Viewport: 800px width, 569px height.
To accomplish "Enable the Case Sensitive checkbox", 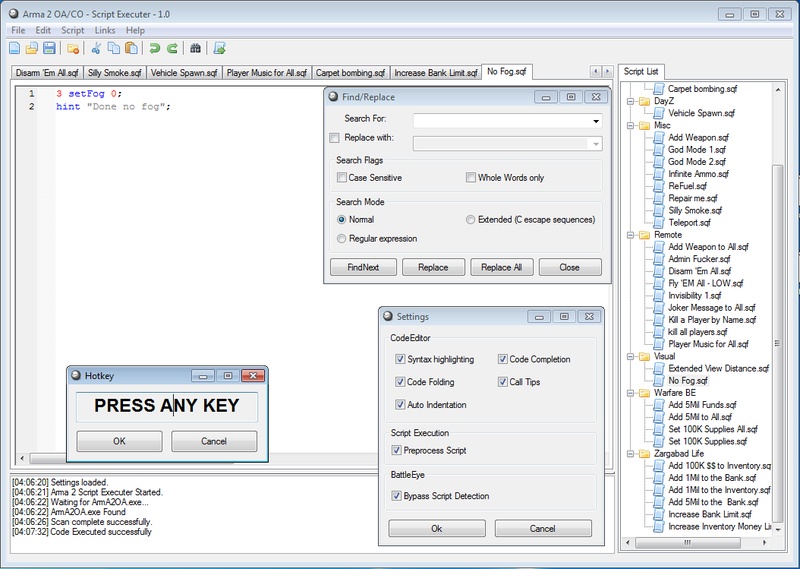I will tap(342, 178).
